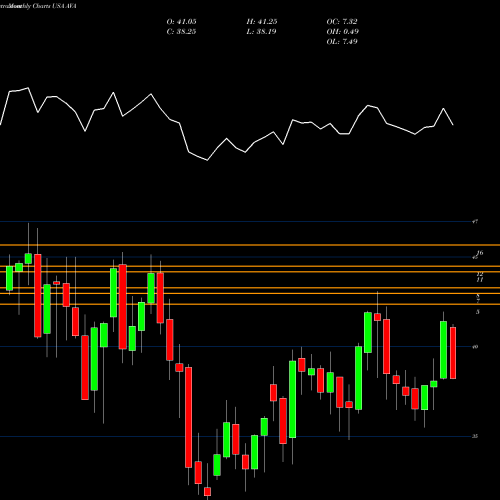Click the OL: 7.49 reading
The width and height of the screenshot is (500, 500).
tap(342, 42)
